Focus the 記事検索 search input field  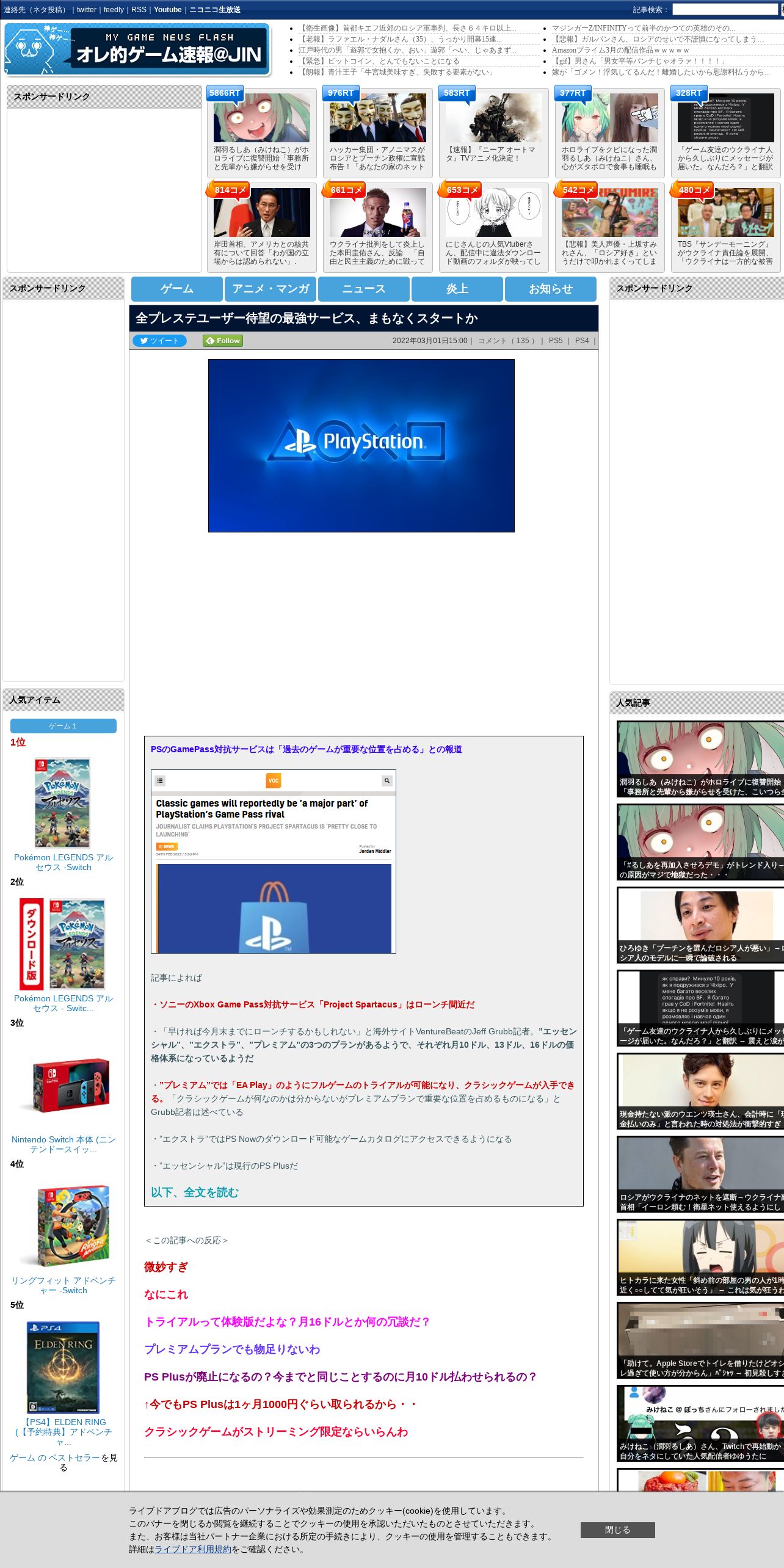[725, 10]
